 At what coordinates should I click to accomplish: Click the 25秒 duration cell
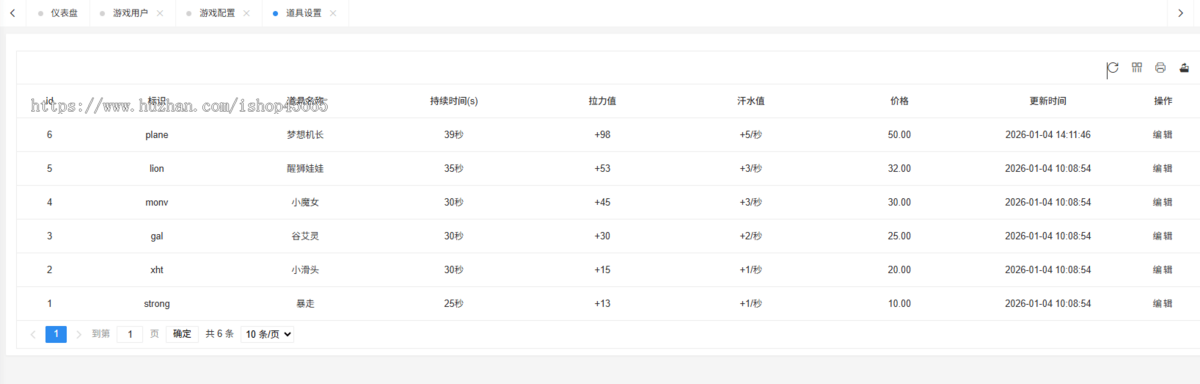(454, 303)
